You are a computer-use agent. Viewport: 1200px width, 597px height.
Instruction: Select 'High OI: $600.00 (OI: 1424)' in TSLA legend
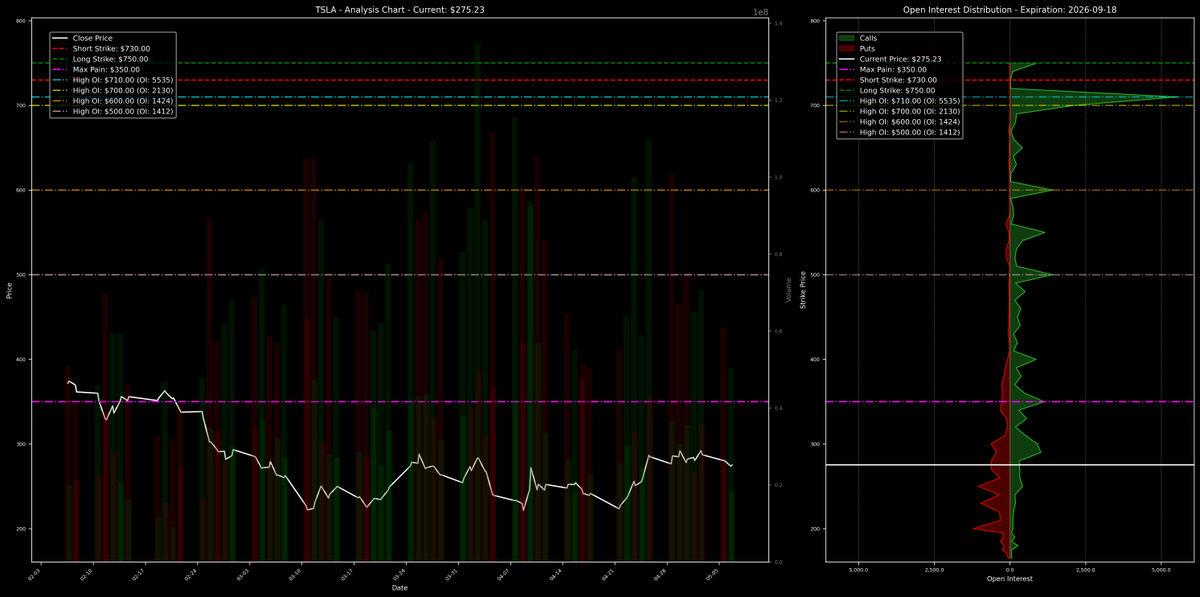[123, 101]
